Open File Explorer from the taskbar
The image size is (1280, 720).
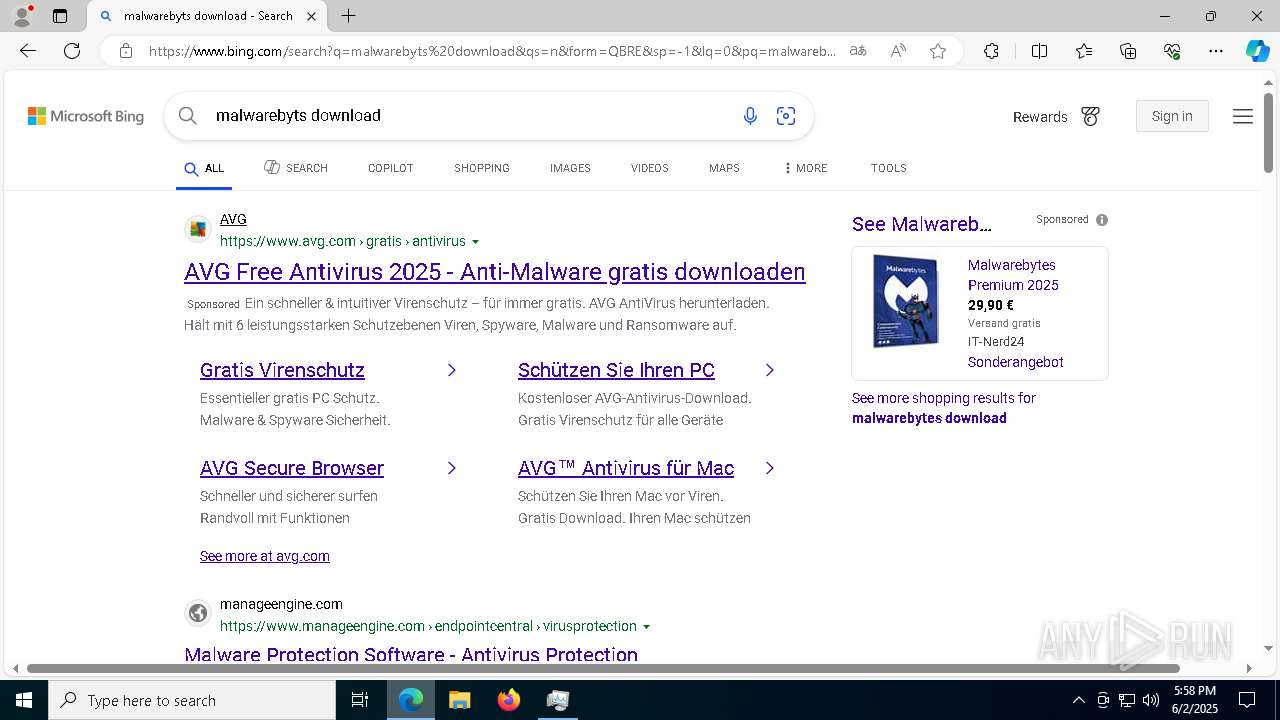tap(459, 700)
